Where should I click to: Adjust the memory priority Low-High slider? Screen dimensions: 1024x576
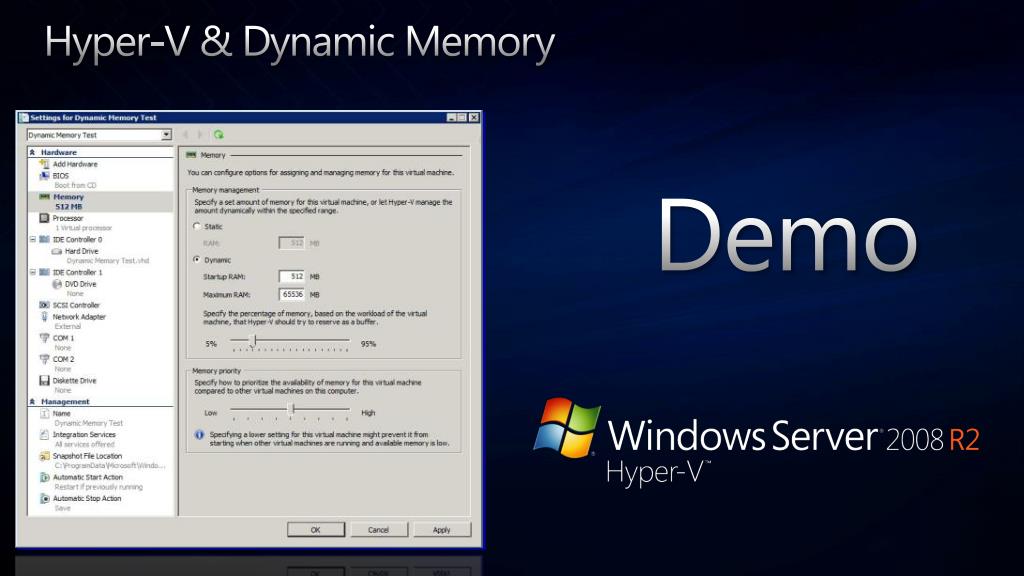pyautogui.click(x=293, y=409)
